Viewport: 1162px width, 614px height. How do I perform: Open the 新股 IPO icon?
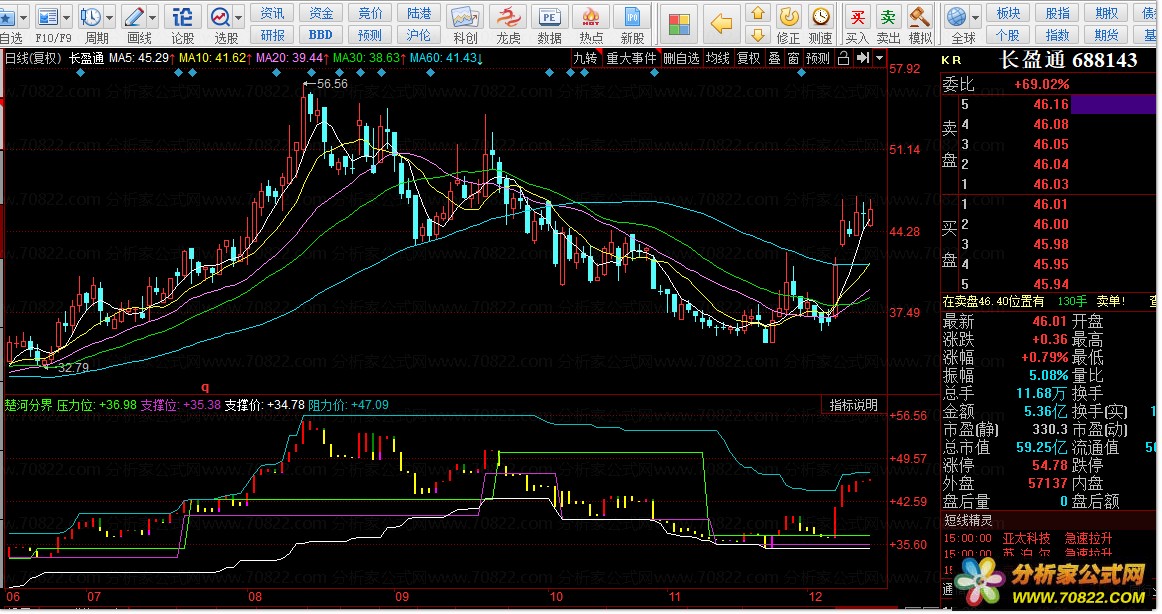click(631, 18)
